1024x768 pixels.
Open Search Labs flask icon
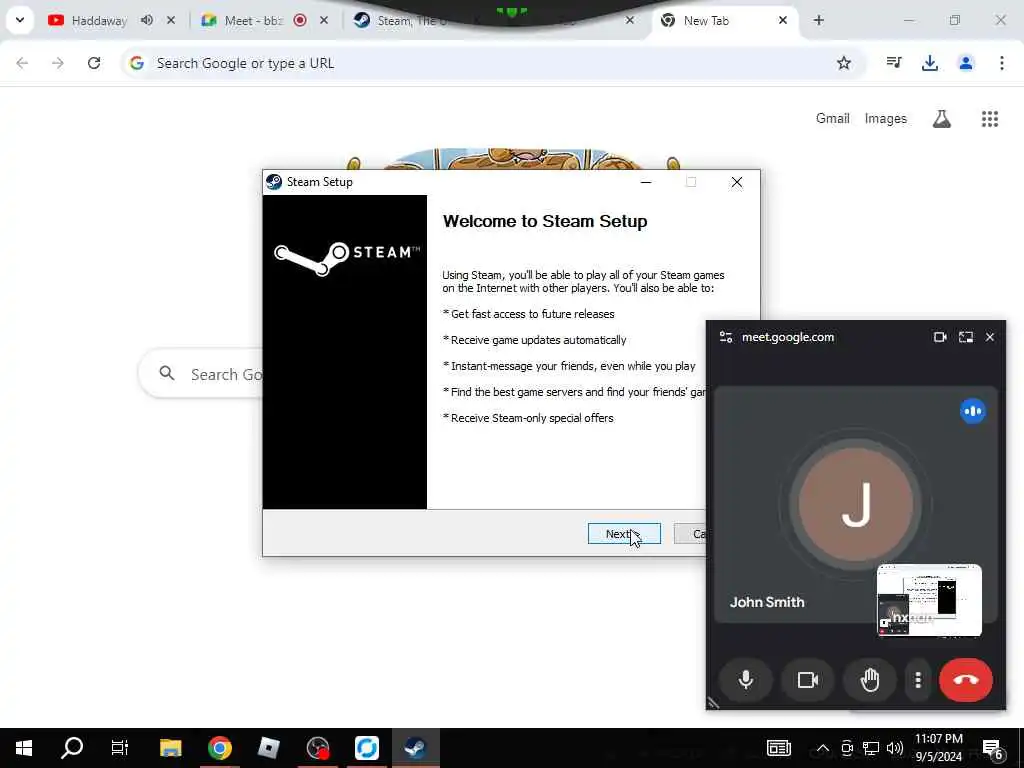[942, 118]
